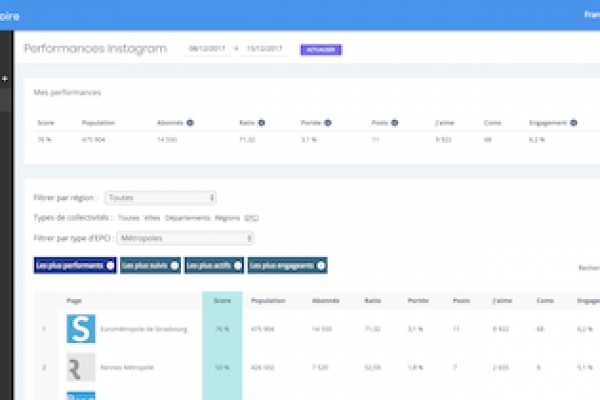The height and width of the screenshot is (400, 600).
Task: Click the Les plus engageants button
Action: [x=287, y=266]
